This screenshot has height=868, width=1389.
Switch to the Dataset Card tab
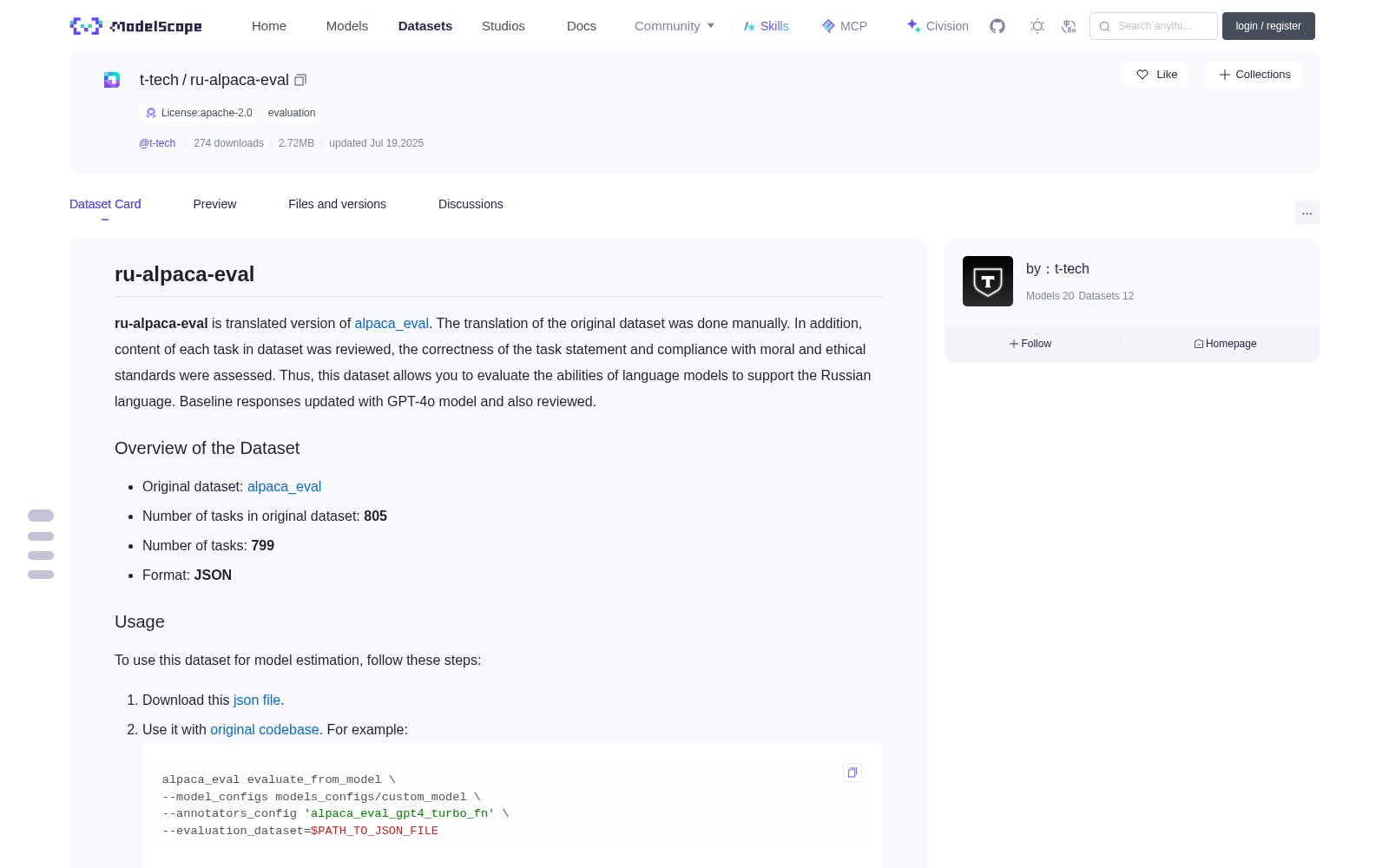coord(105,204)
